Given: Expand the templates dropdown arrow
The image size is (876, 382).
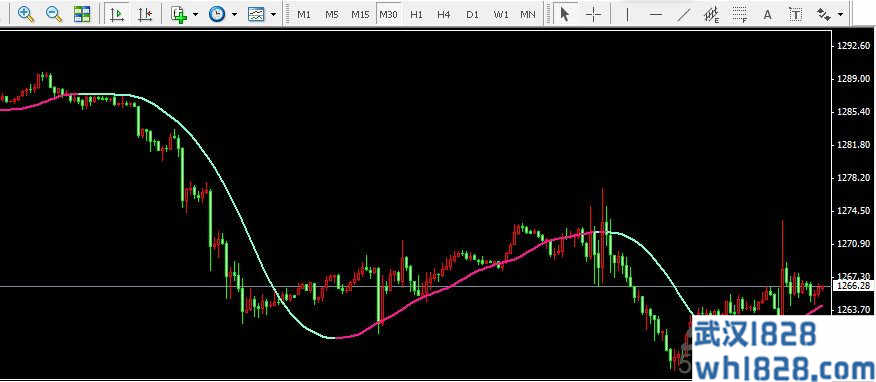Looking at the screenshot, I should pos(273,14).
